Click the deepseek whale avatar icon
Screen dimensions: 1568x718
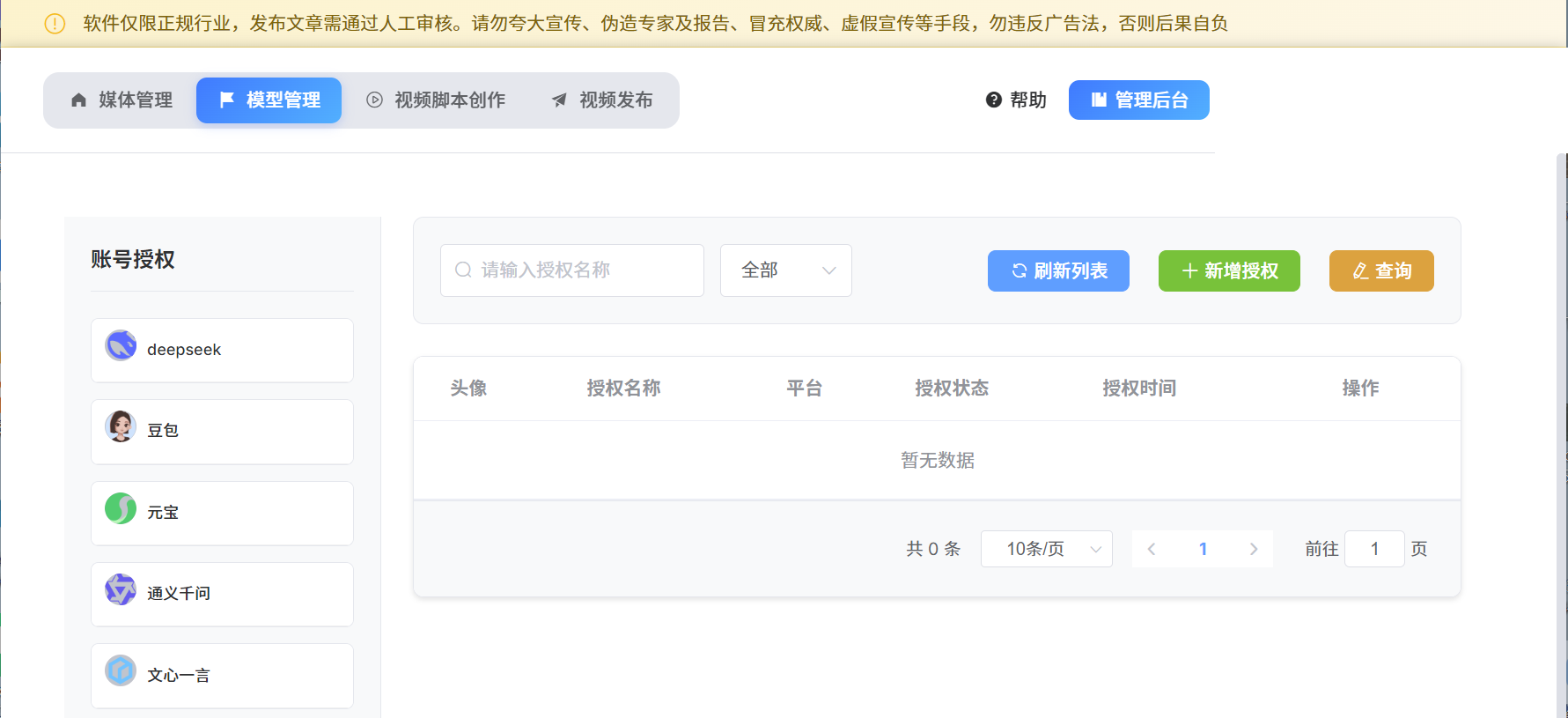(121, 345)
